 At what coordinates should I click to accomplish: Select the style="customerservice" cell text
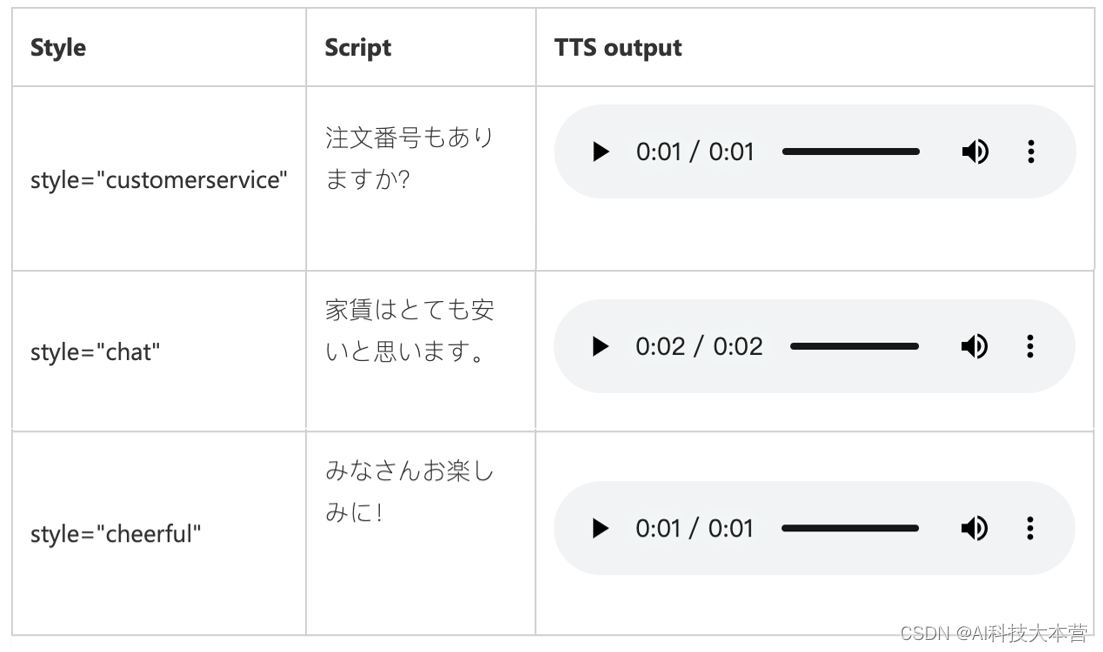pos(159,180)
